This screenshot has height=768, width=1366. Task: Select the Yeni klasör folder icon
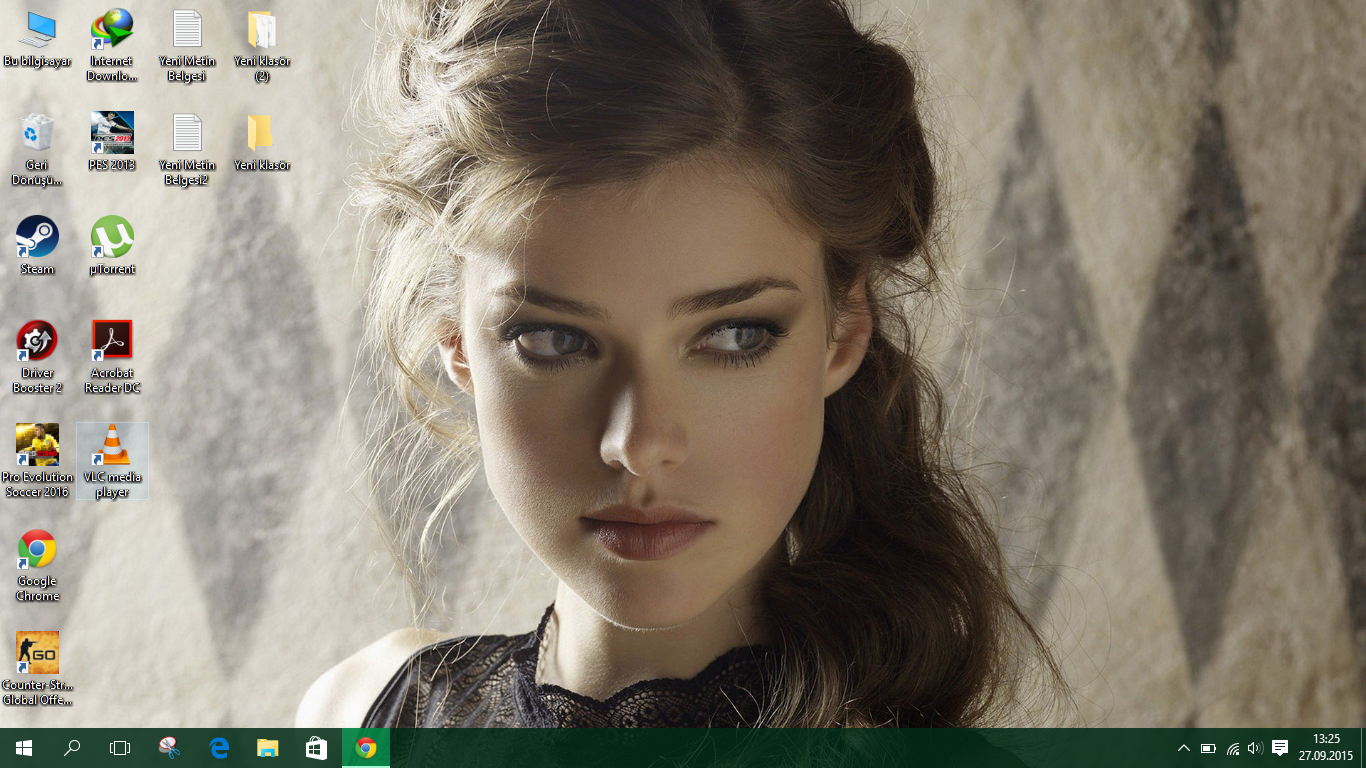261,142
